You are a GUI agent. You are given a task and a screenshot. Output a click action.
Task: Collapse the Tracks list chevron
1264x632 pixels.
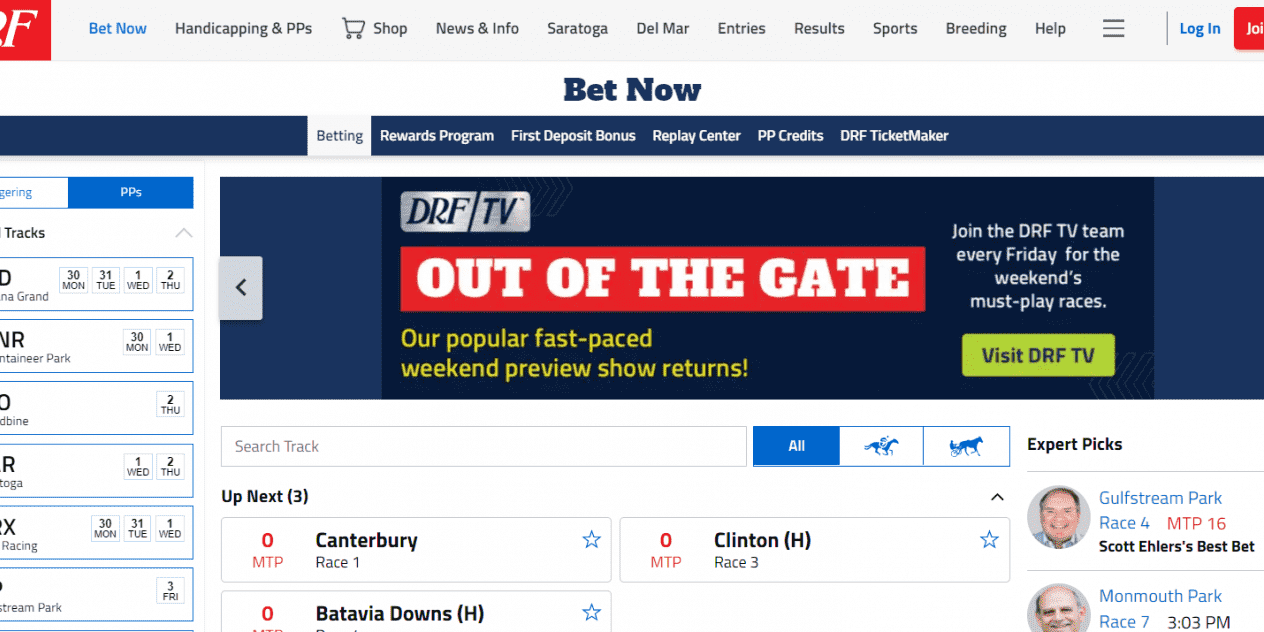pyautogui.click(x=184, y=233)
